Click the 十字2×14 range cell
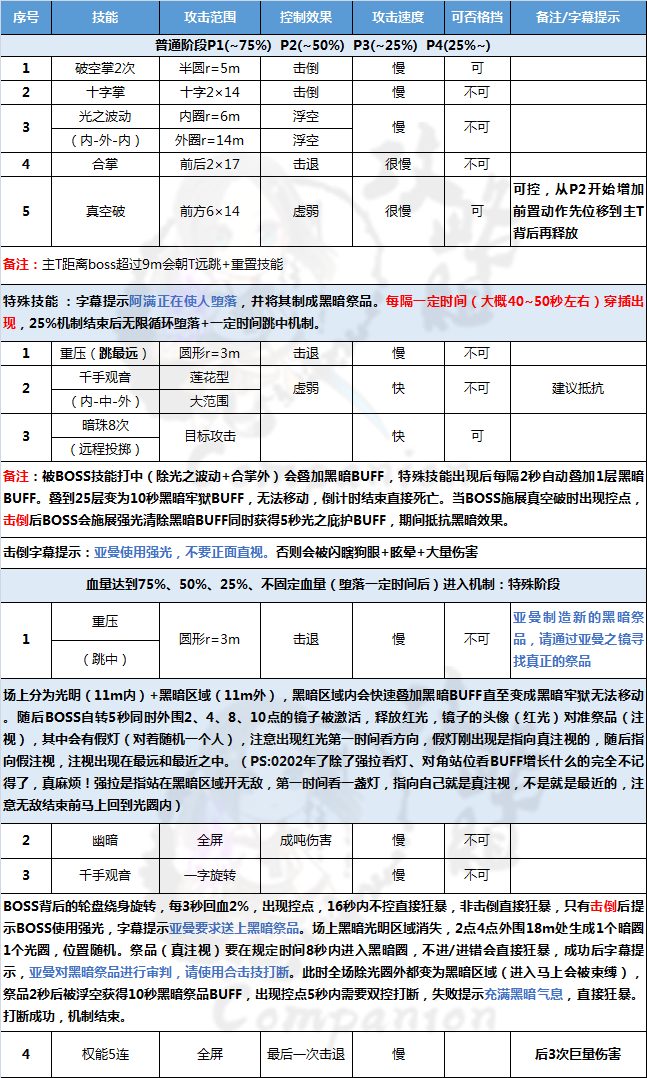 click(x=209, y=92)
